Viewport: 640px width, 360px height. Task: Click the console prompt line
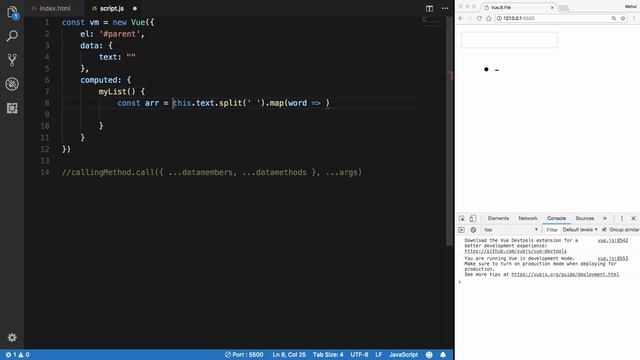point(547,282)
